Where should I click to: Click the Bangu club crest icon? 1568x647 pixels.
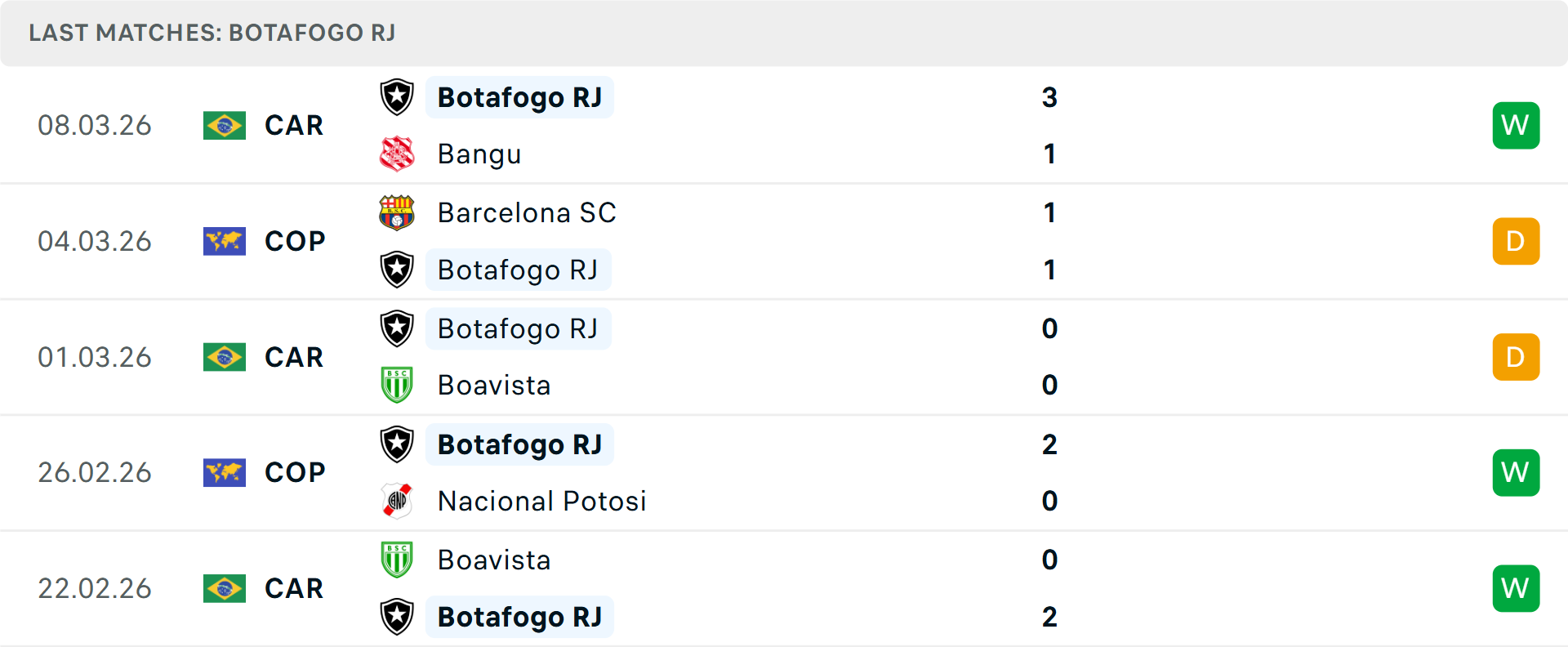[397, 154]
